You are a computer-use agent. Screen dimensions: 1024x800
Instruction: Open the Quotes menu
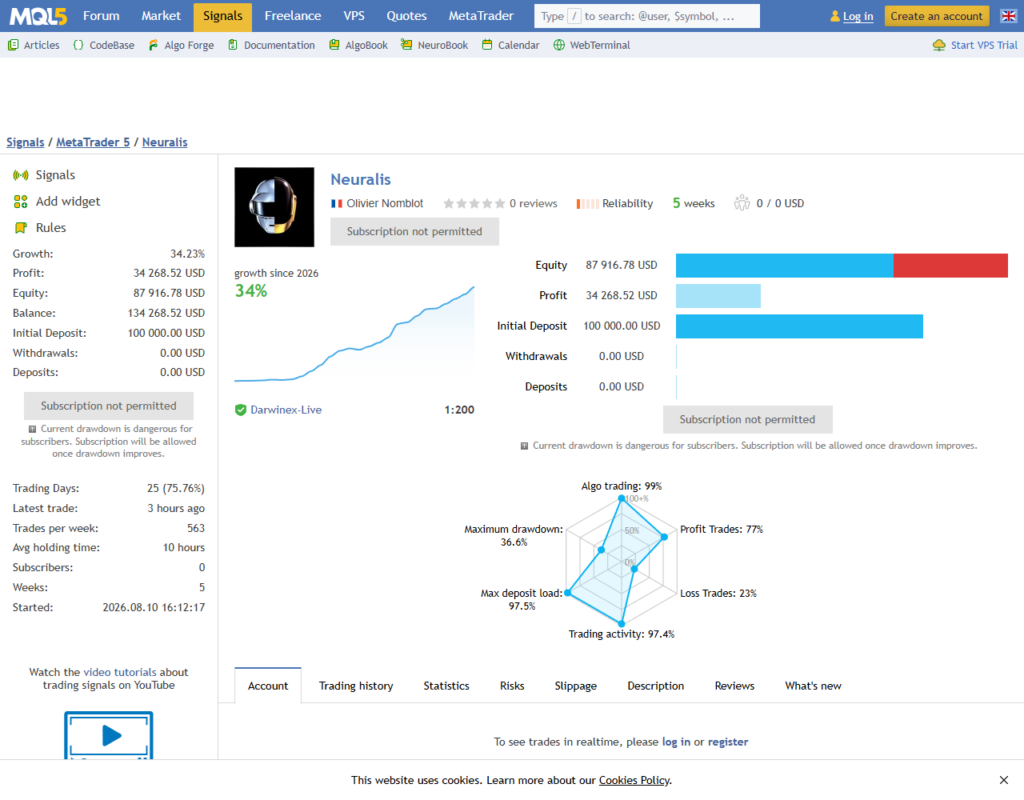406,16
